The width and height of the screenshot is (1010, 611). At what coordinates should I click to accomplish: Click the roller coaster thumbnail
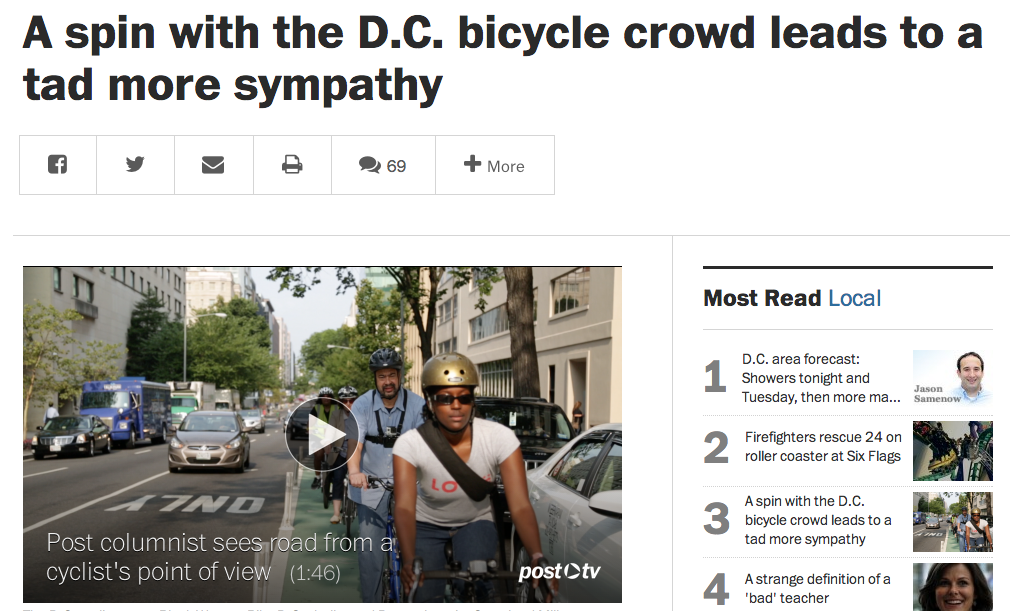point(952,450)
